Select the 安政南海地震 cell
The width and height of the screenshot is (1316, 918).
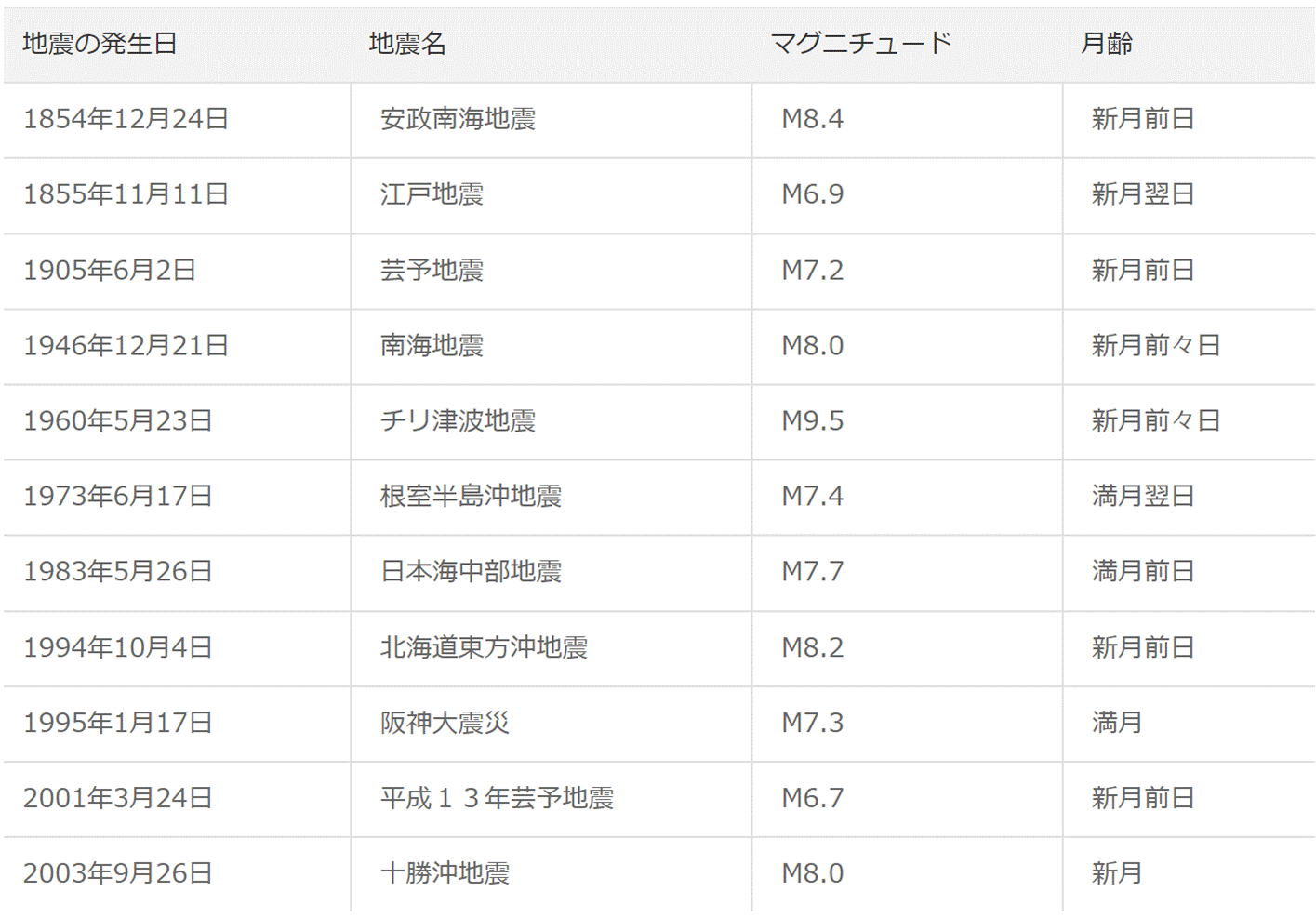pos(458,119)
